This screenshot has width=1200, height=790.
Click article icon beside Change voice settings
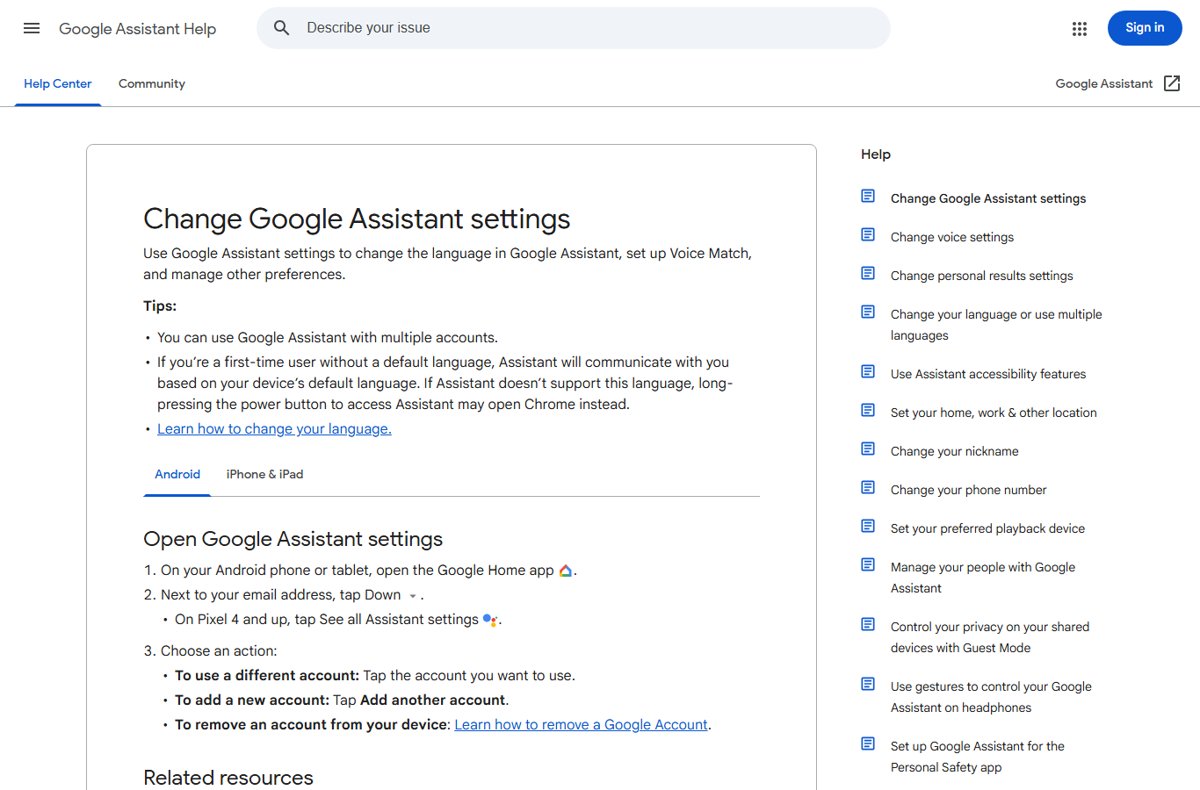click(x=868, y=235)
